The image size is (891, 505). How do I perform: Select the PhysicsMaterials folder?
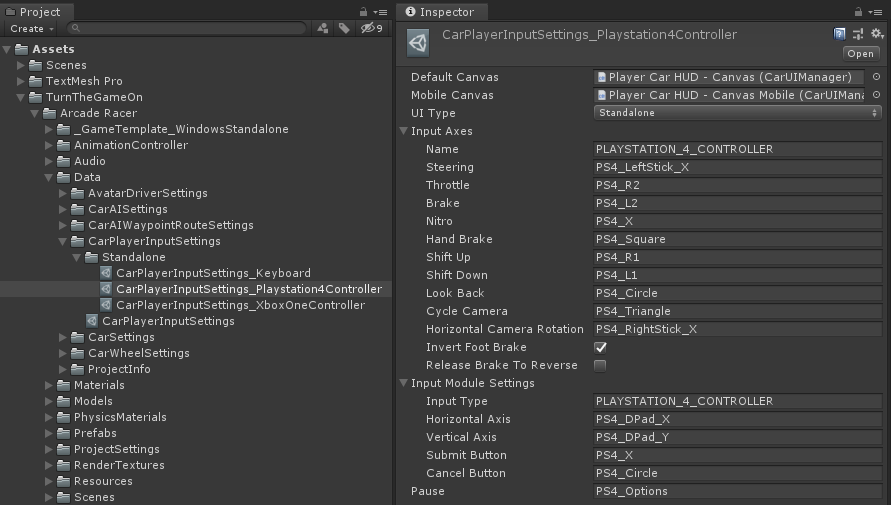(120, 417)
